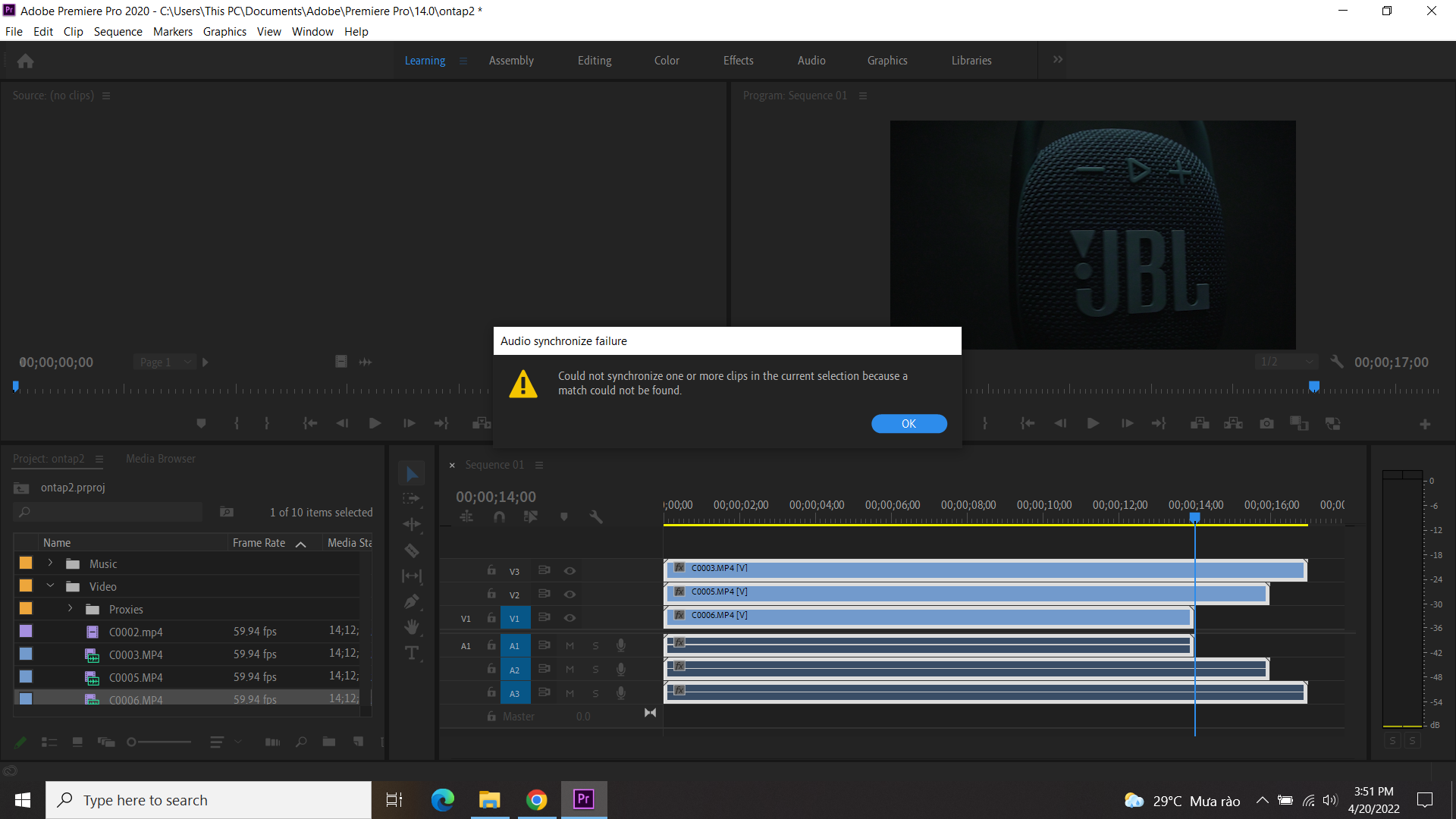
Task: Select the Pen tool
Action: click(x=412, y=602)
